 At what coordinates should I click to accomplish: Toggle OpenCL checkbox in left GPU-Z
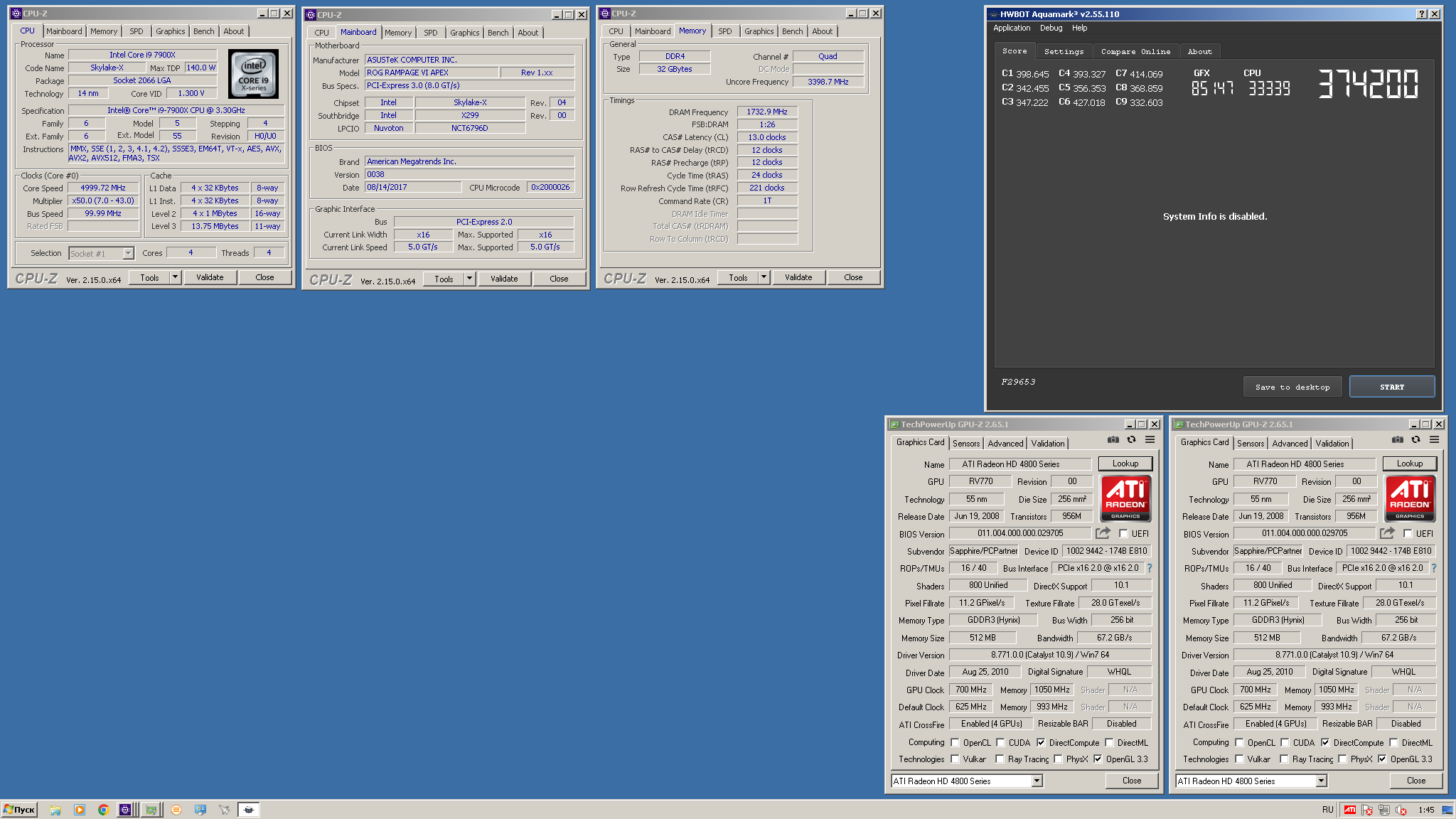point(955,742)
